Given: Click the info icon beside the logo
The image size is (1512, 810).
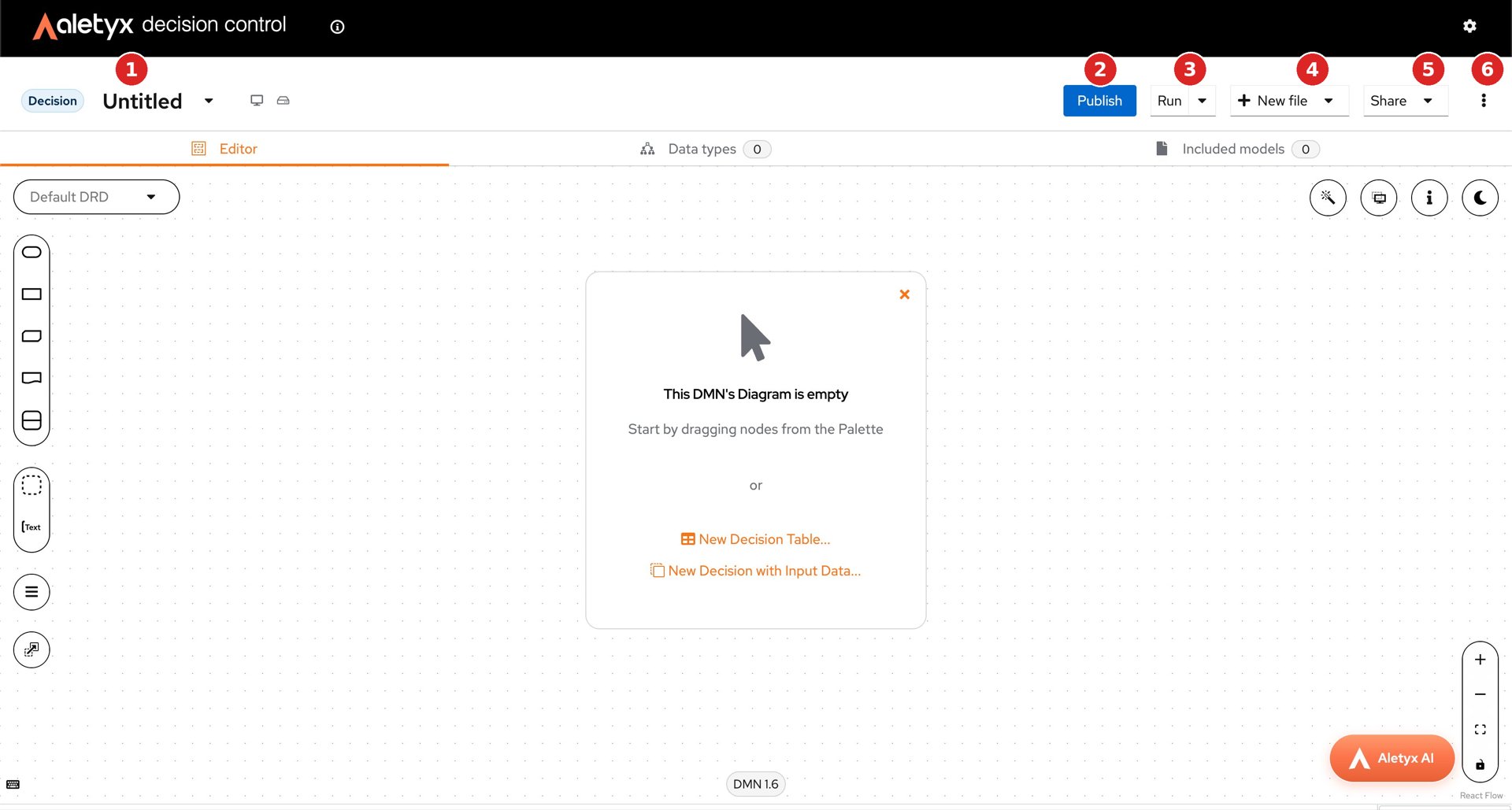Looking at the screenshot, I should (x=337, y=27).
